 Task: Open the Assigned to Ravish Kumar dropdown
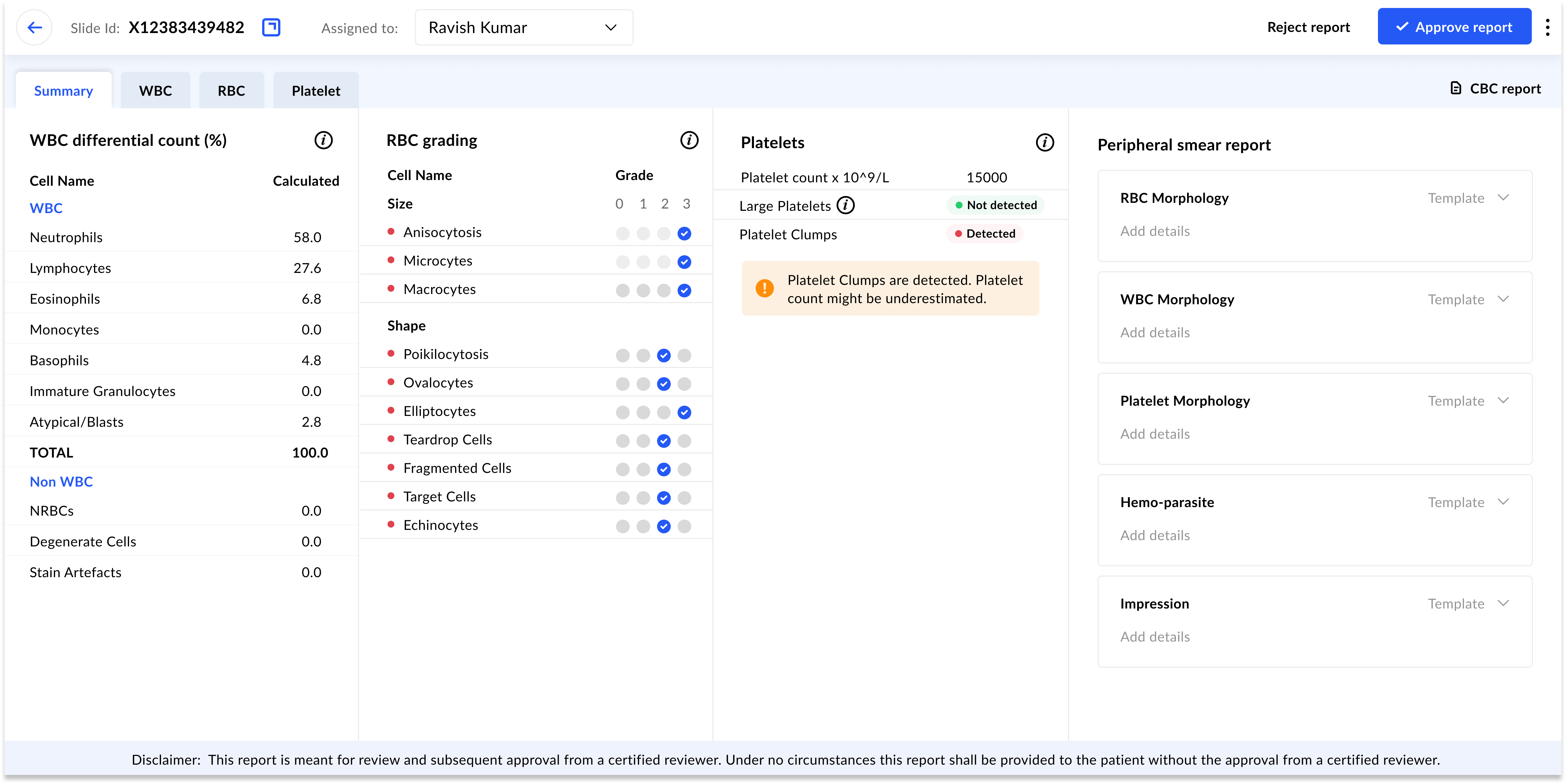click(524, 27)
